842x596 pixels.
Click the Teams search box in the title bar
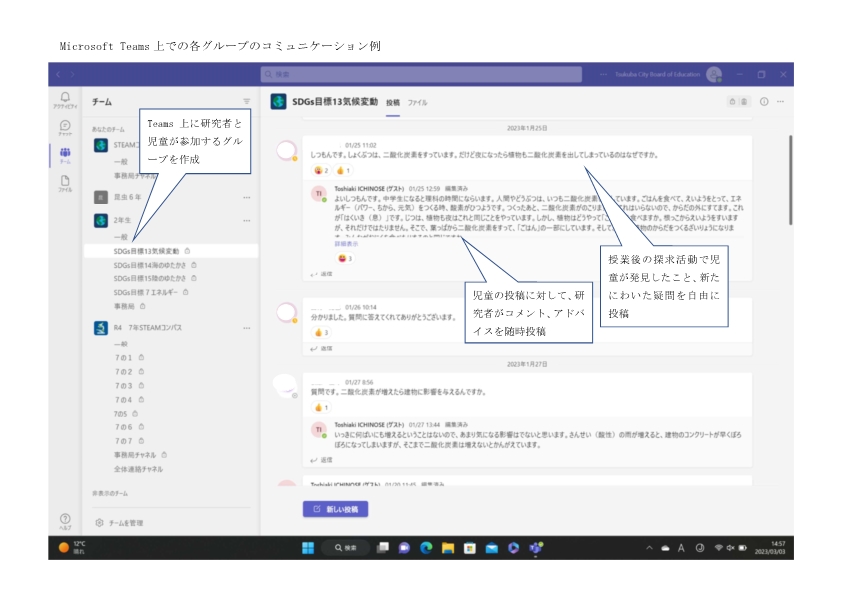(x=421, y=75)
